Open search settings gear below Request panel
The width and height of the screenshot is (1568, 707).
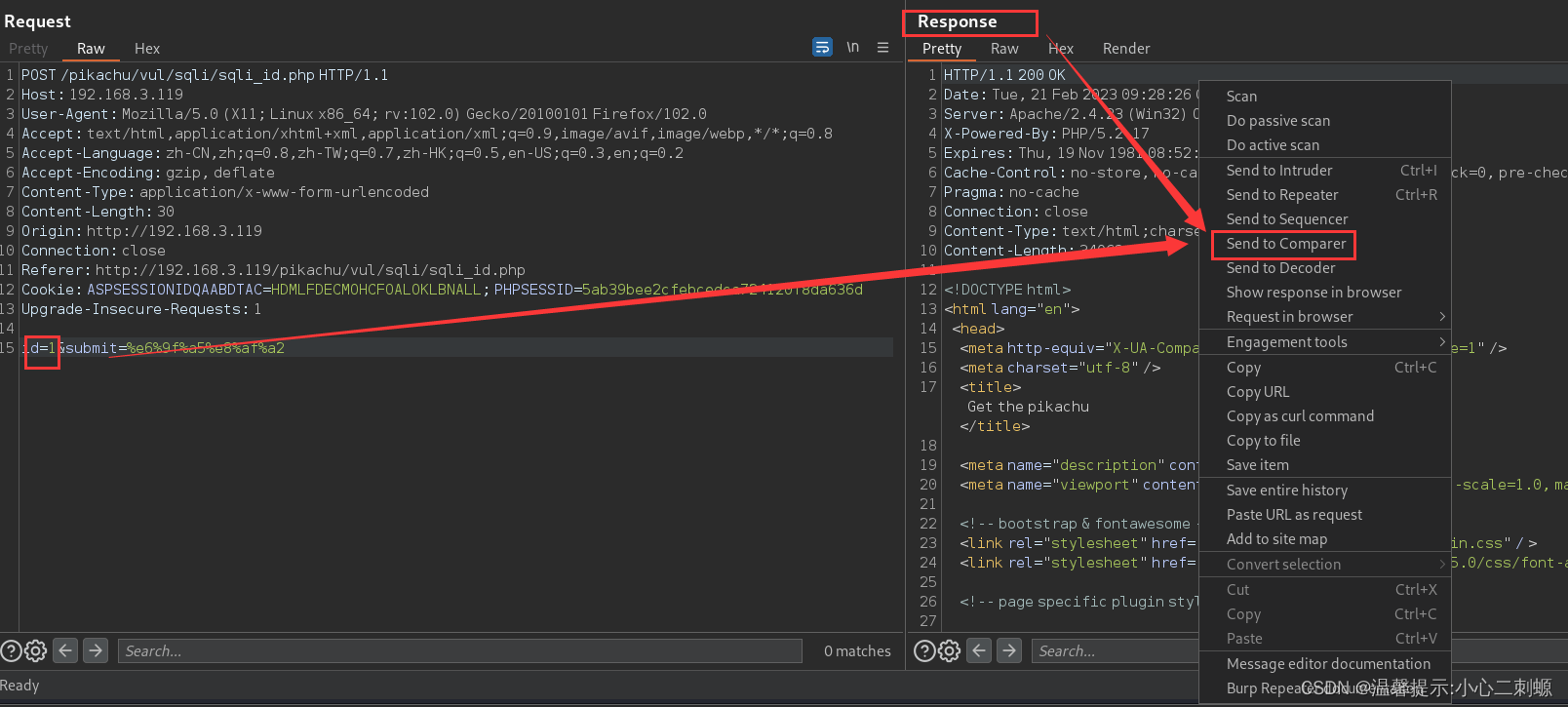point(35,650)
